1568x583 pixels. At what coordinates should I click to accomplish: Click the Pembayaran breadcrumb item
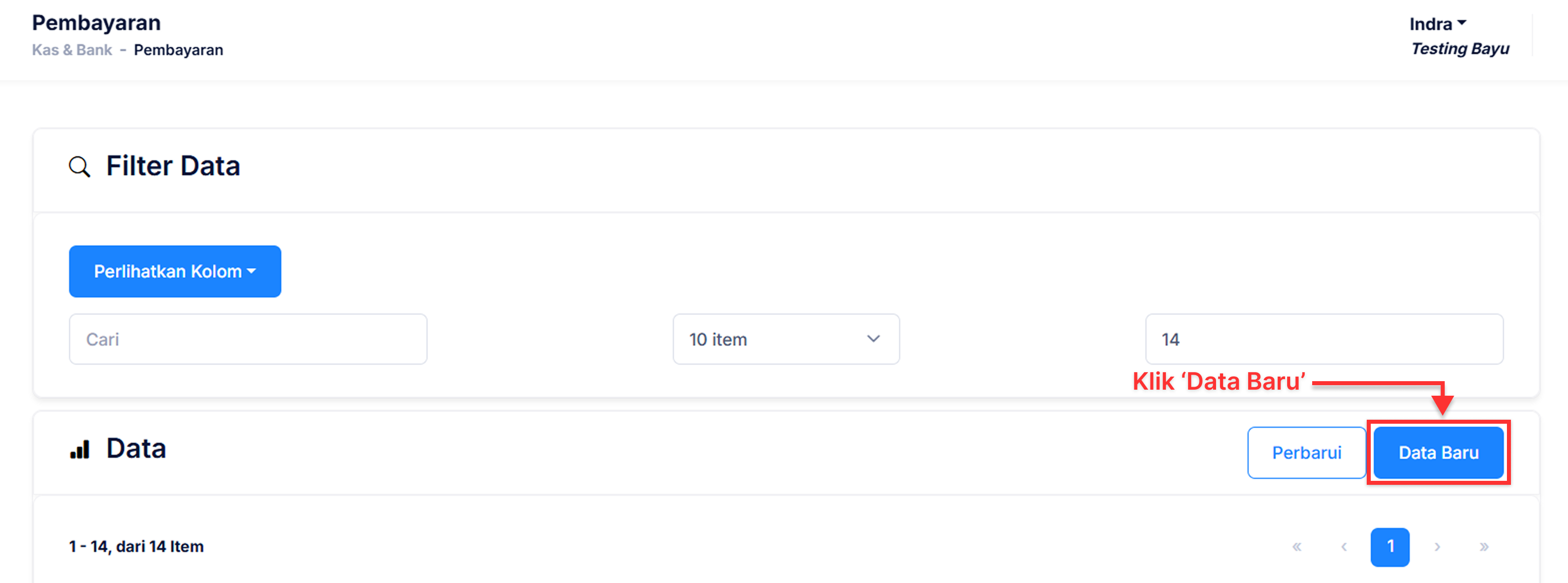tap(178, 50)
